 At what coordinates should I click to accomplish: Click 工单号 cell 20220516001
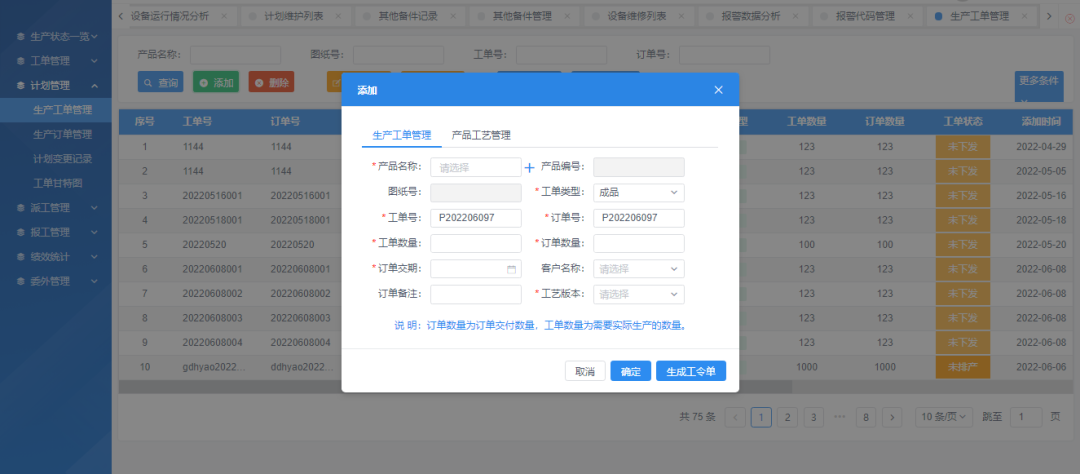tap(213, 196)
